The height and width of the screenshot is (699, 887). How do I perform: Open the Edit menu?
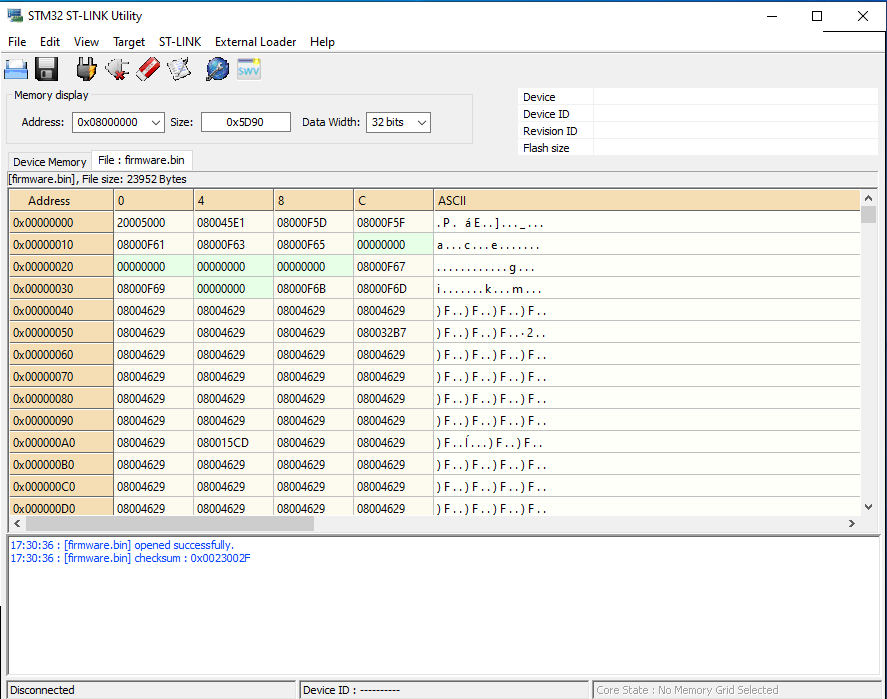coord(50,42)
